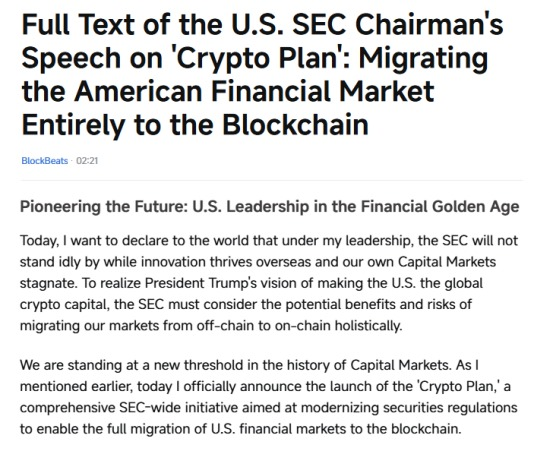554x452 pixels.
Task: Click the 02:21 timestamp
Action: click(87, 161)
